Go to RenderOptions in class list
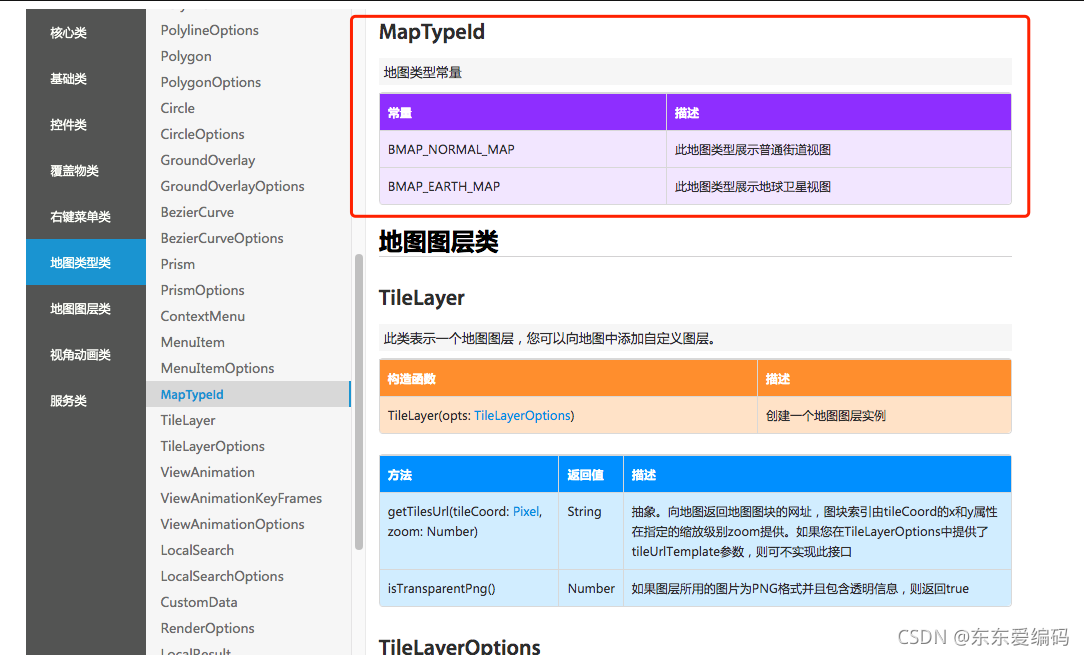Image resolution: width=1084 pixels, height=655 pixels. 207,628
